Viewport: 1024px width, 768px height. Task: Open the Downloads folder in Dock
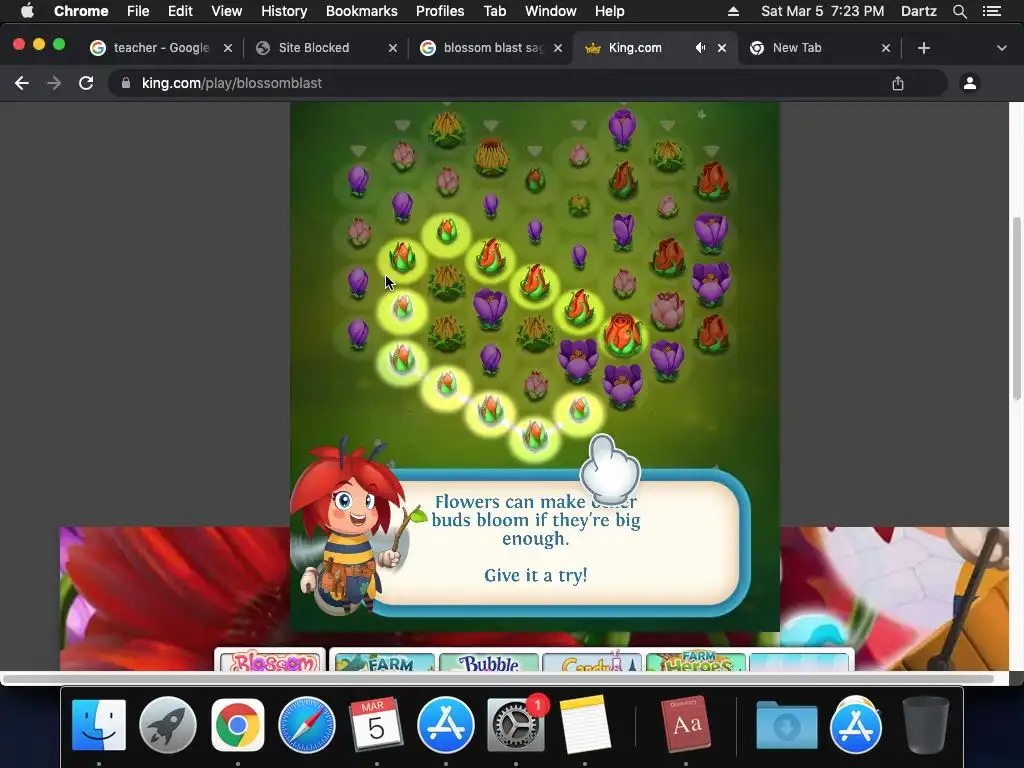[x=786, y=725]
